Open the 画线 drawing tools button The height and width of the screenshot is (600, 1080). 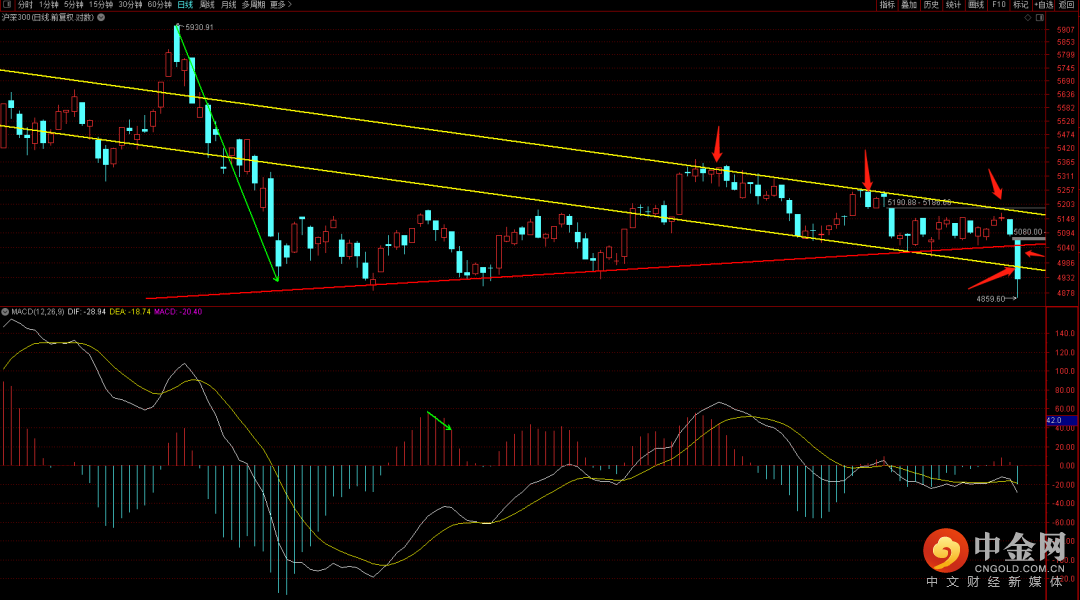[x=976, y=4]
